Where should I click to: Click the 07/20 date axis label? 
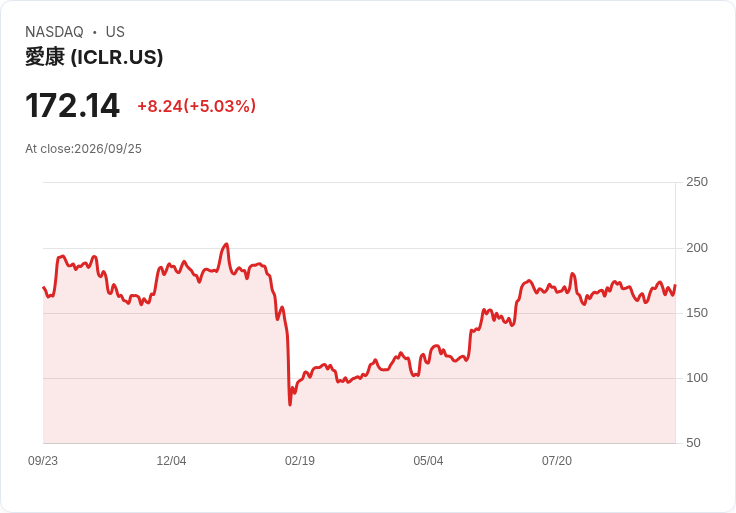click(x=557, y=461)
